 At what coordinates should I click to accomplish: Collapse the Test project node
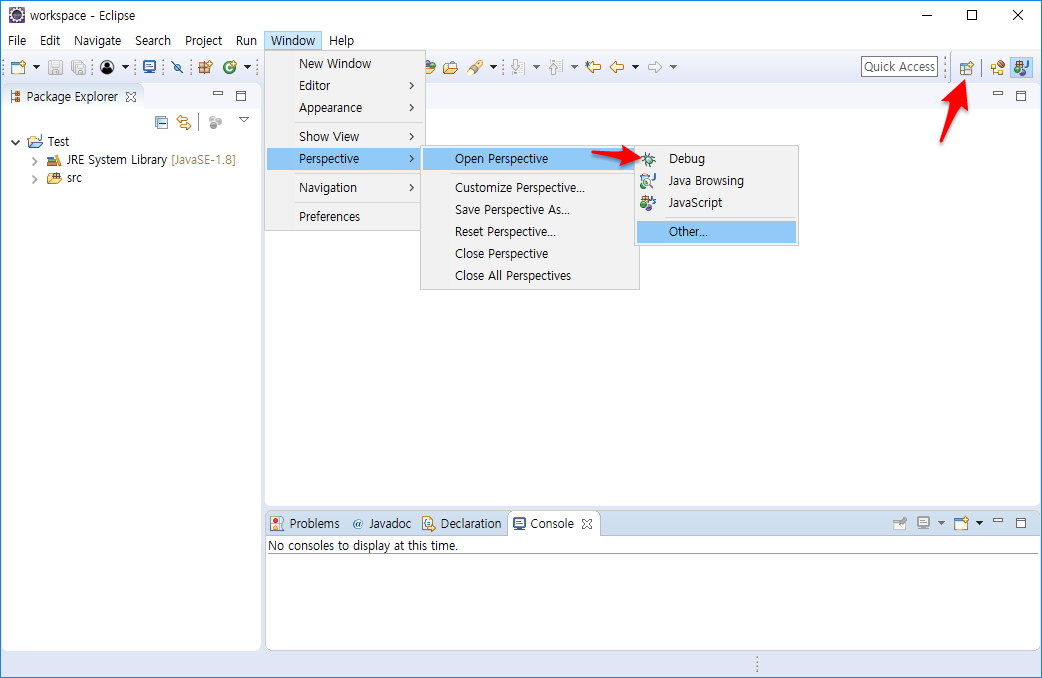[x=15, y=142]
